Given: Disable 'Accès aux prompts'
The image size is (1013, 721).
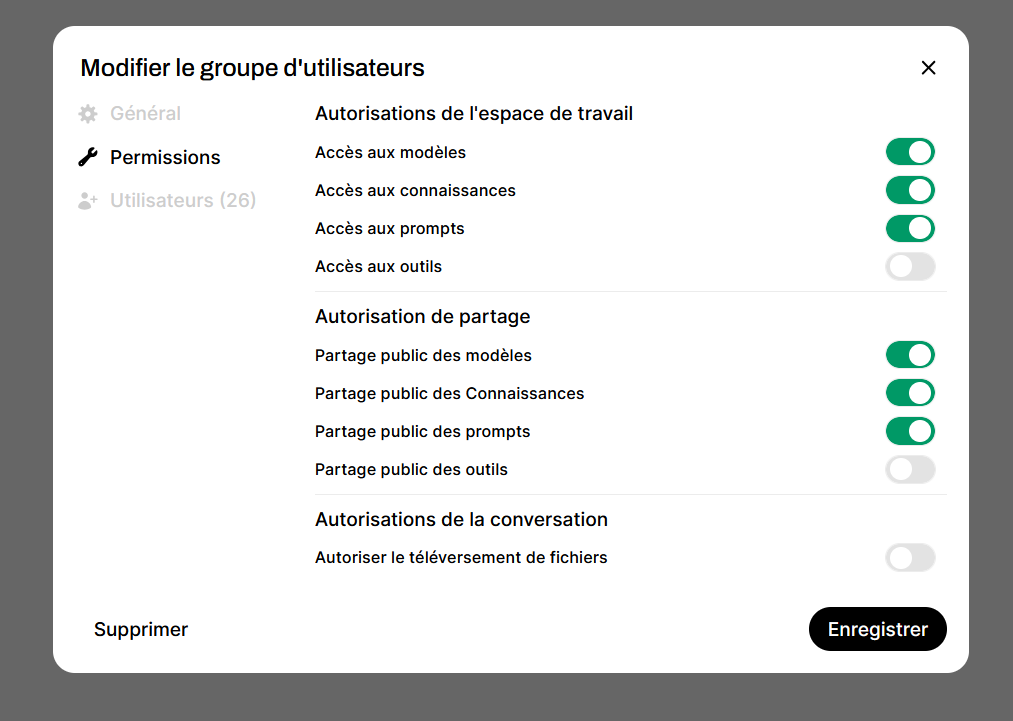Looking at the screenshot, I should pos(910,228).
